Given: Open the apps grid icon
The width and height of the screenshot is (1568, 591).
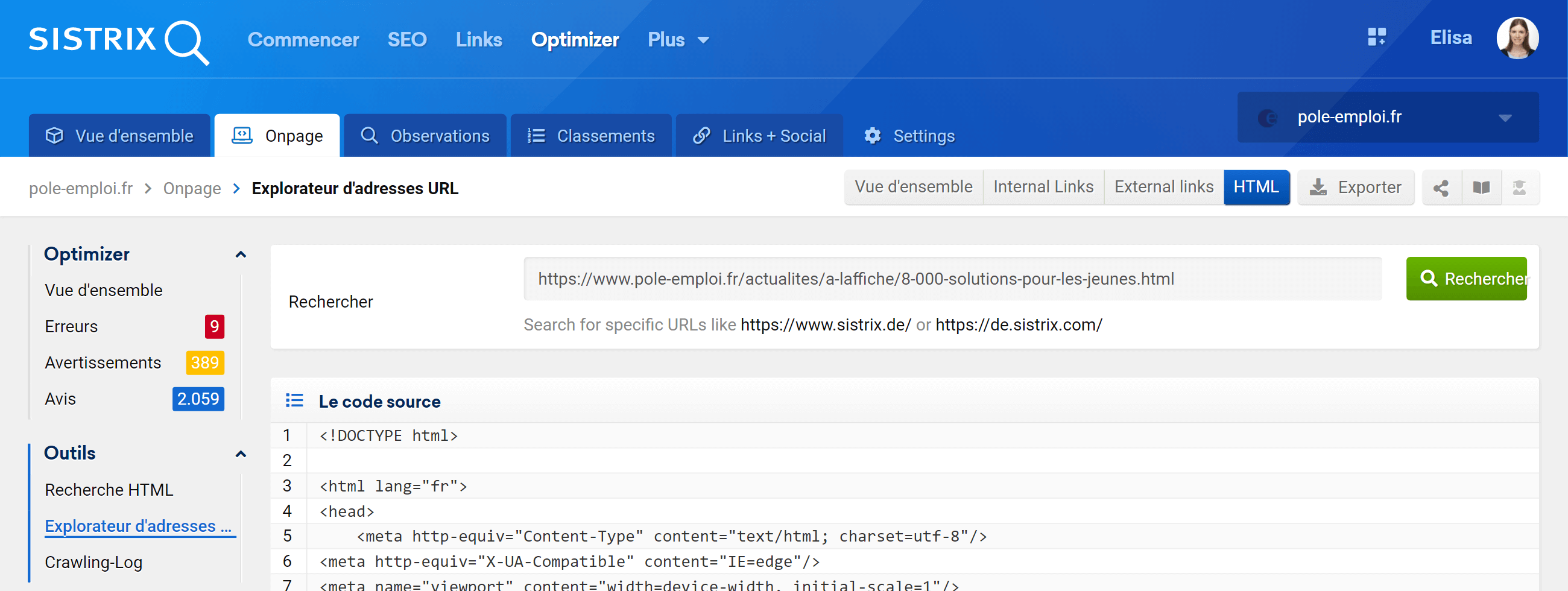Looking at the screenshot, I should click(x=1376, y=37).
